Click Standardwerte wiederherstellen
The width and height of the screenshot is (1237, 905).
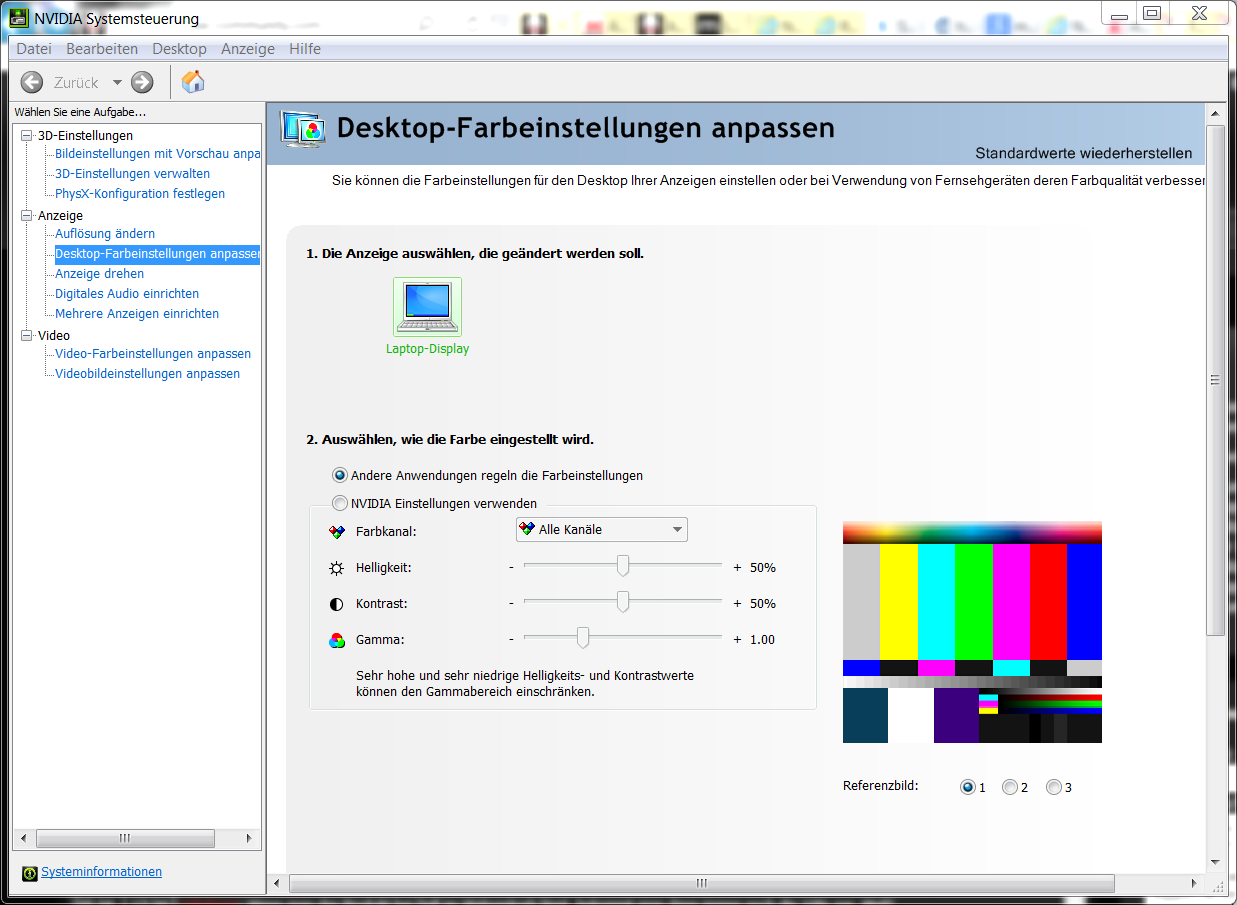[1084, 154]
